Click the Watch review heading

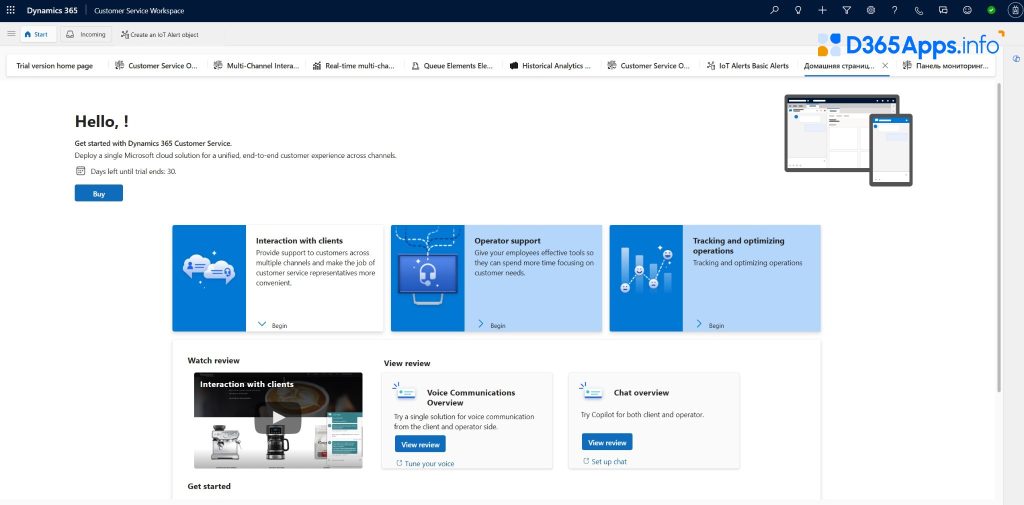coord(214,361)
